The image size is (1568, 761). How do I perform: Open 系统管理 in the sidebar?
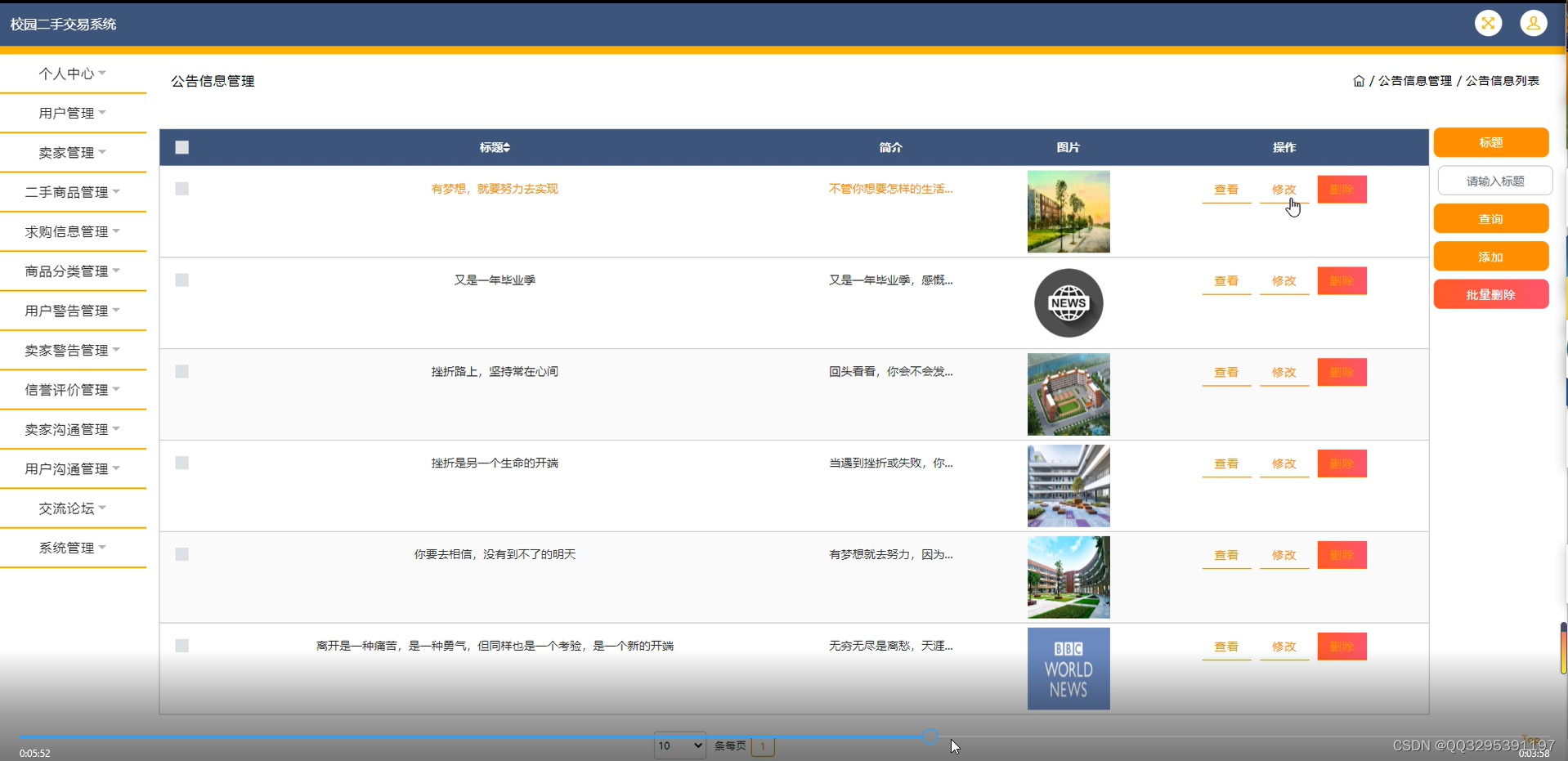click(73, 548)
